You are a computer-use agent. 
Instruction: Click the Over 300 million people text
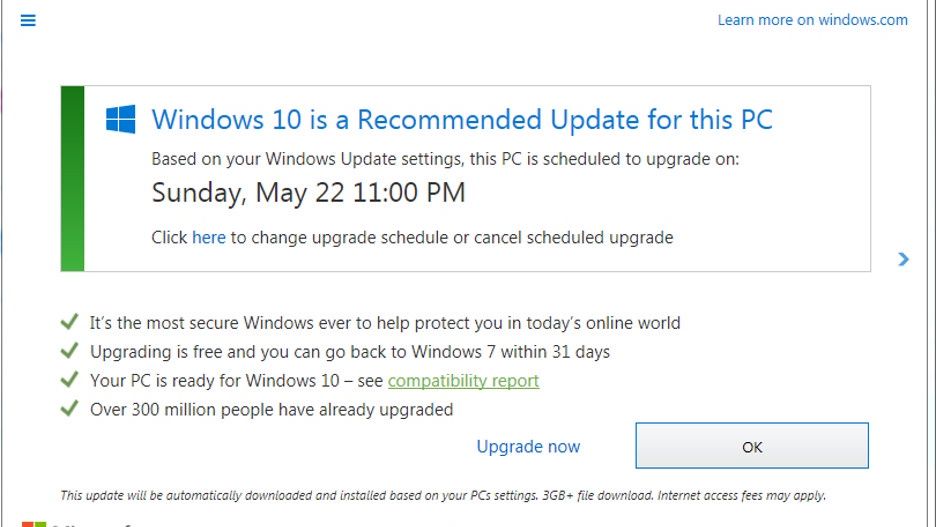[x=272, y=409]
